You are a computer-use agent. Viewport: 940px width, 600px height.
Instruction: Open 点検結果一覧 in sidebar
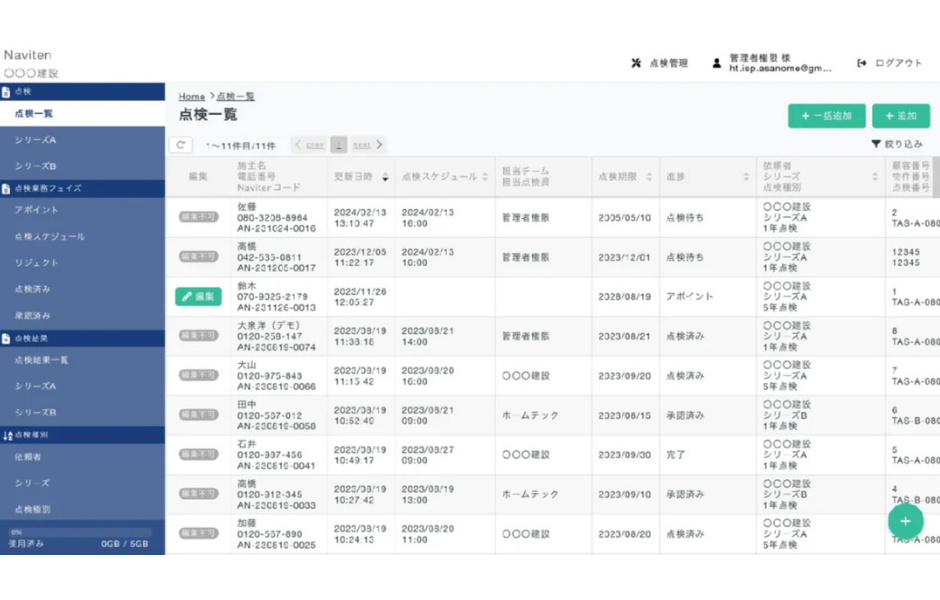(82, 360)
